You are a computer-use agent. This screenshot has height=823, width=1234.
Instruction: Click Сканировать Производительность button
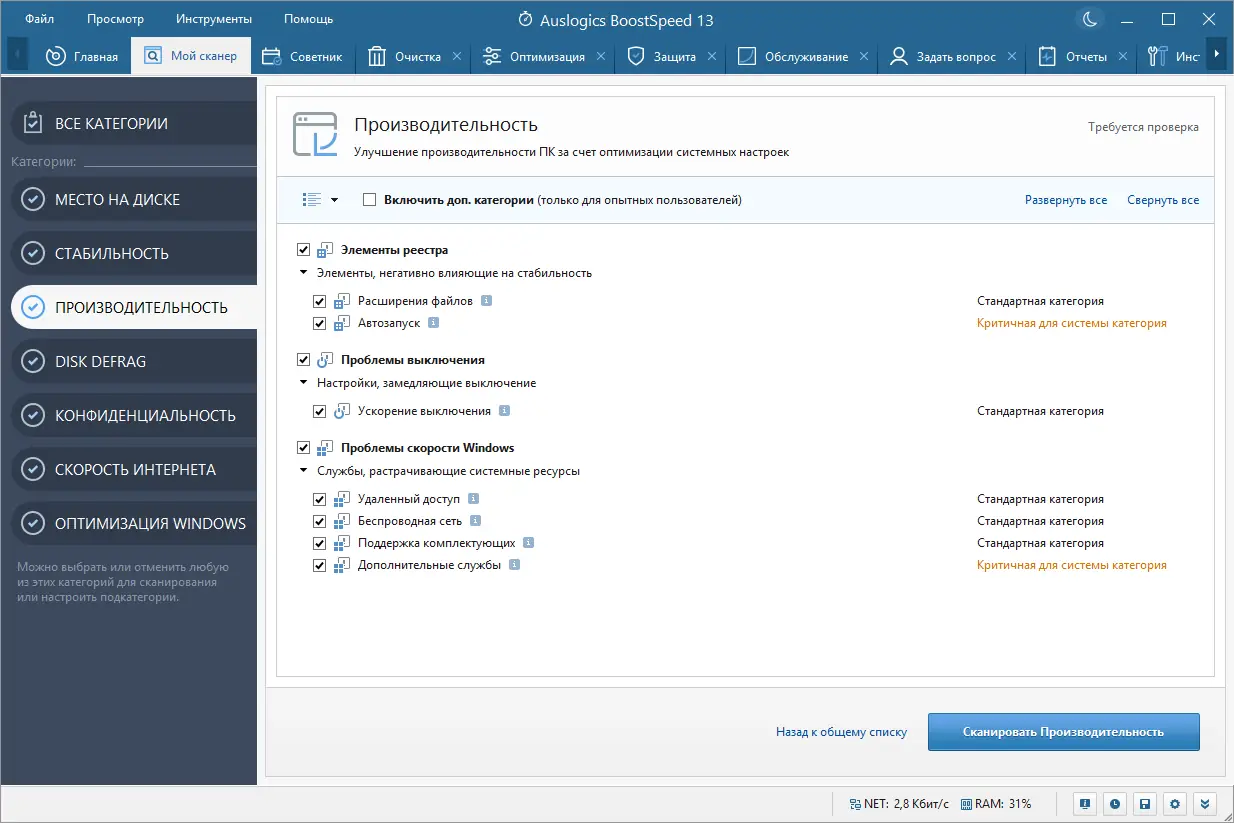(x=1063, y=732)
